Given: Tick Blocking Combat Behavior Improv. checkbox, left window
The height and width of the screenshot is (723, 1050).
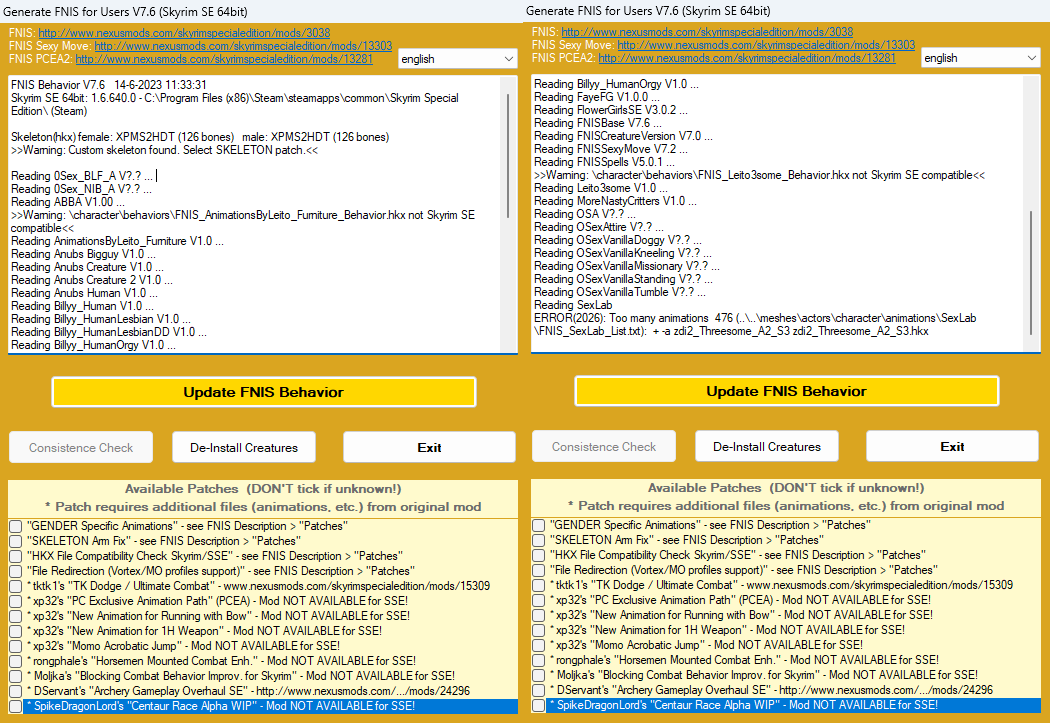Looking at the screenshot, I should [16, 676].
